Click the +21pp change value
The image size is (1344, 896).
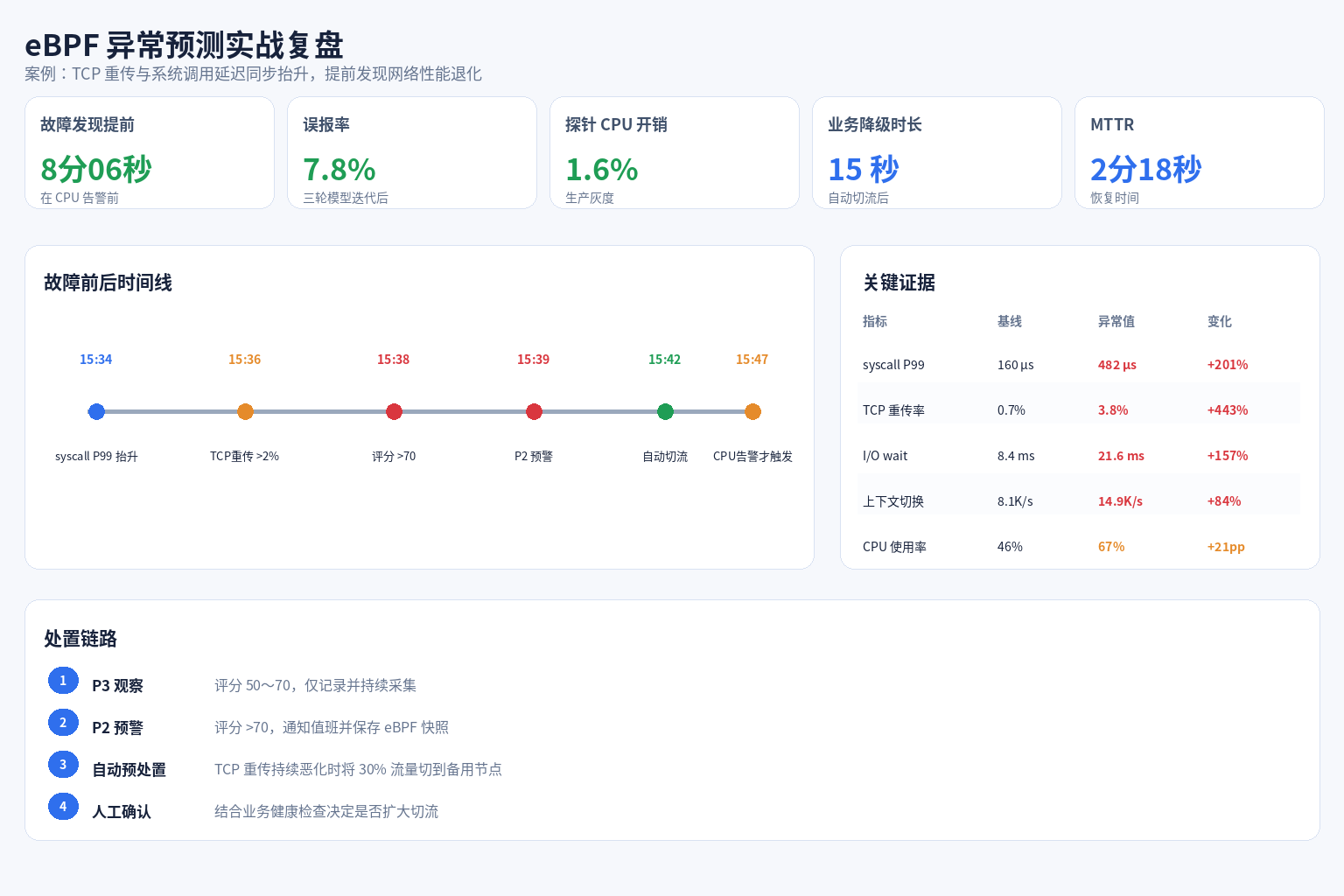click(1226, 547)
